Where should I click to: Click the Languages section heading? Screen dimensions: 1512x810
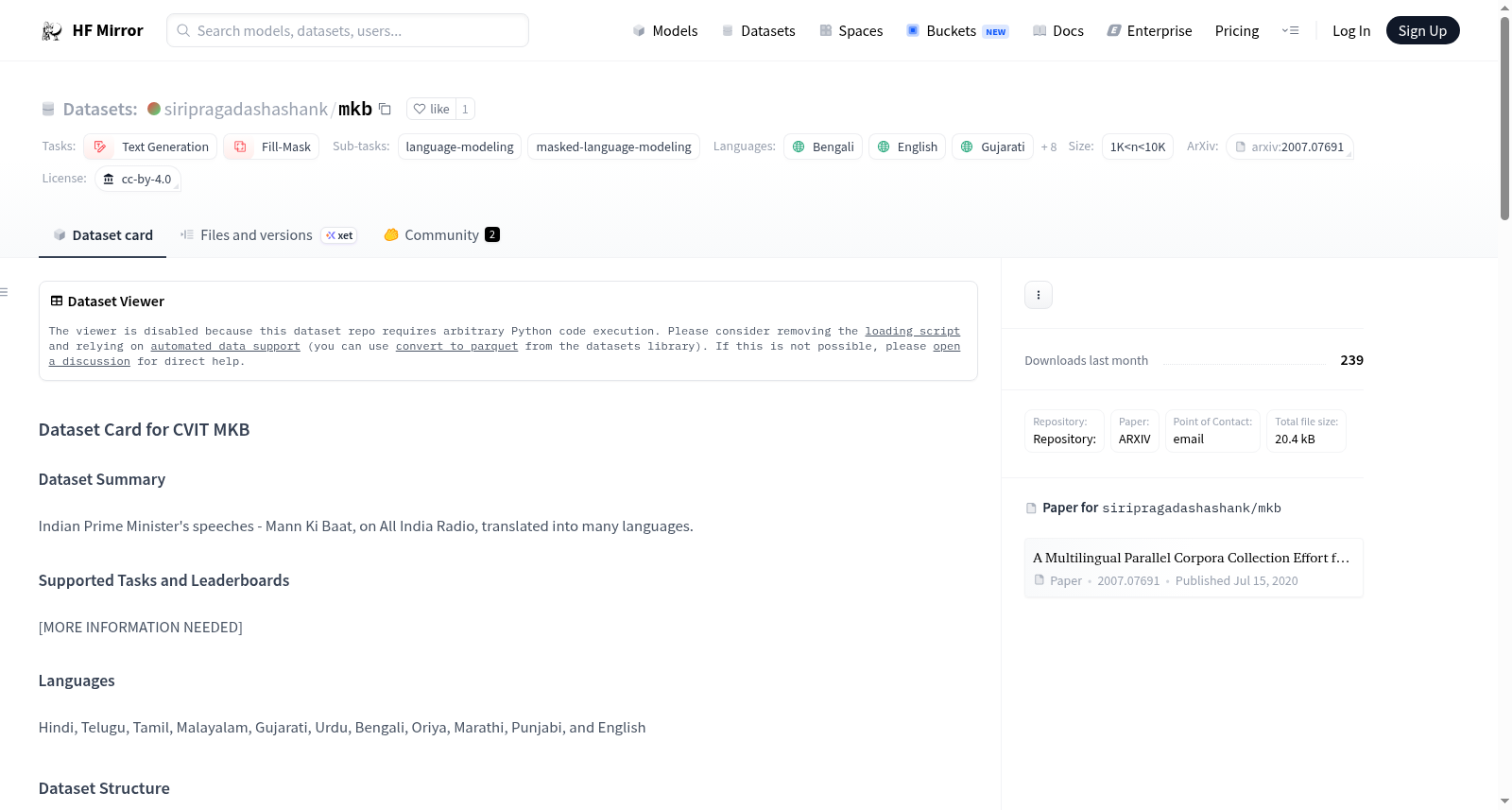pyautogui.click(x=77, y=681)
